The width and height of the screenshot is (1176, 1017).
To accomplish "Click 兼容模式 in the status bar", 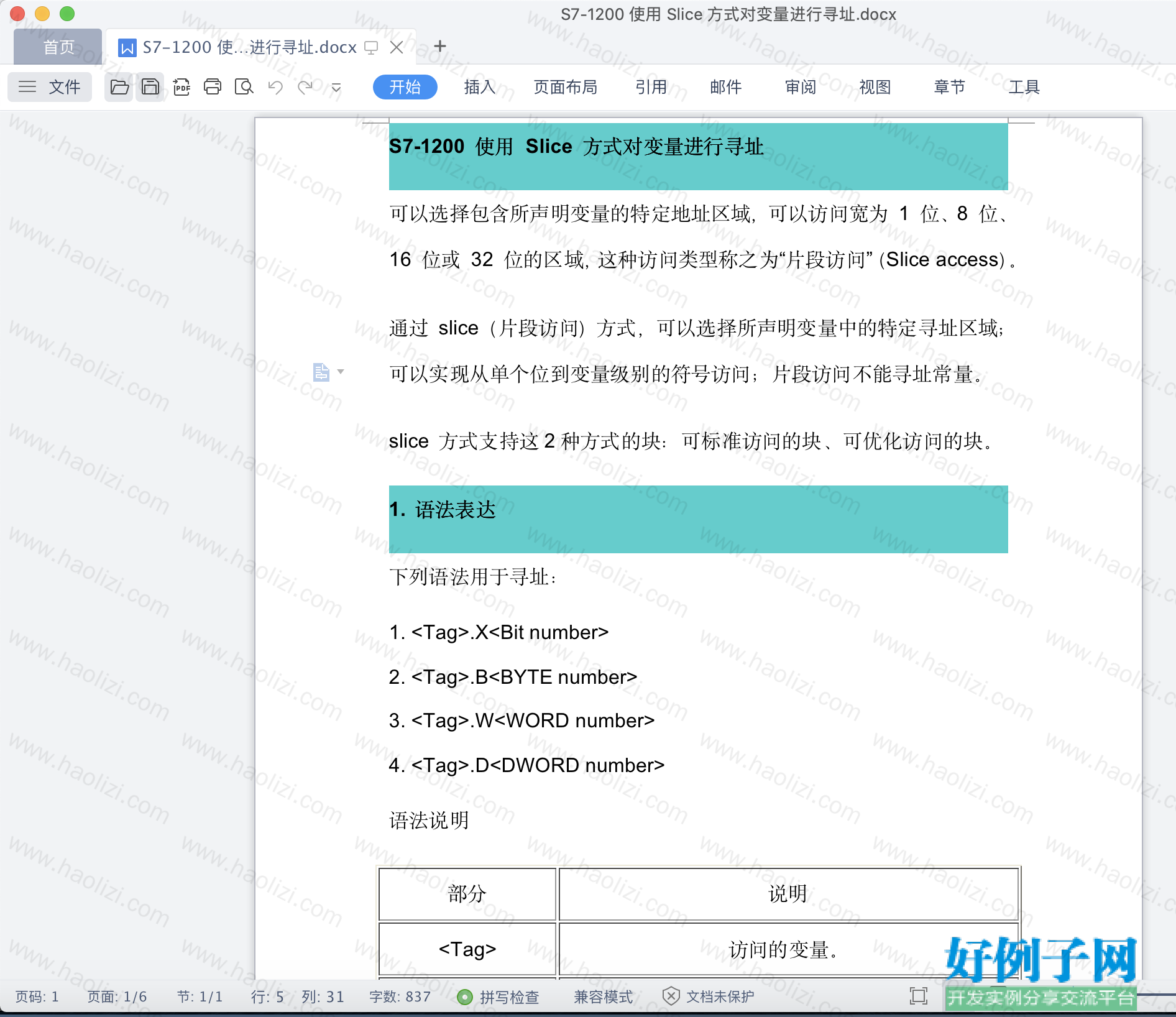I will 603,997.
